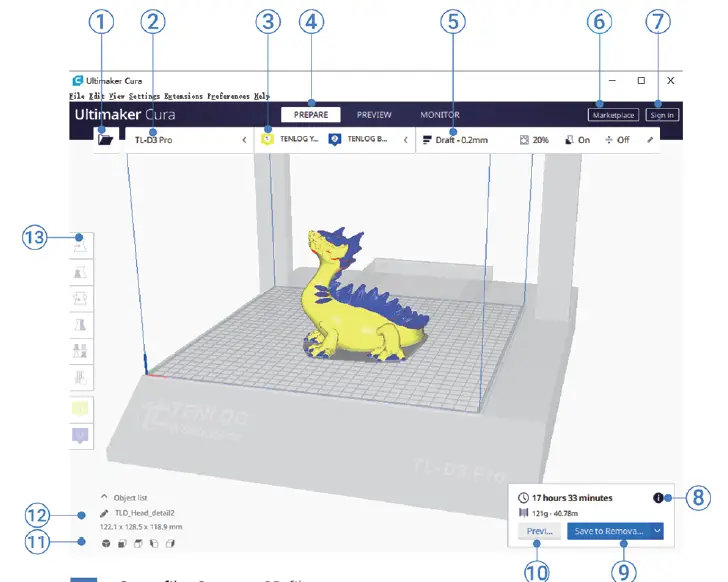Open the Extensions menu
This screenshot has width=728, height=582.
click(183, 96)
